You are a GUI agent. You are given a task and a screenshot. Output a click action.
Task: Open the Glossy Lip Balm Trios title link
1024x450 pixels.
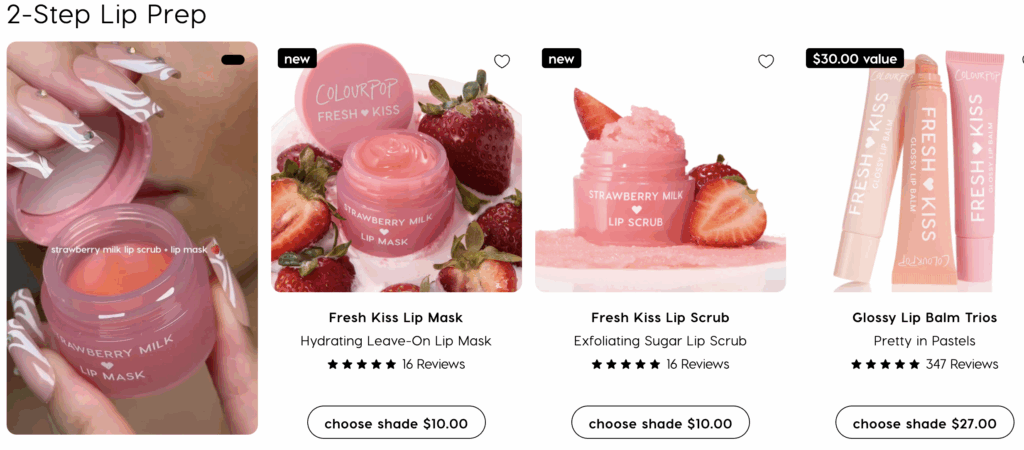pos(925,318)
